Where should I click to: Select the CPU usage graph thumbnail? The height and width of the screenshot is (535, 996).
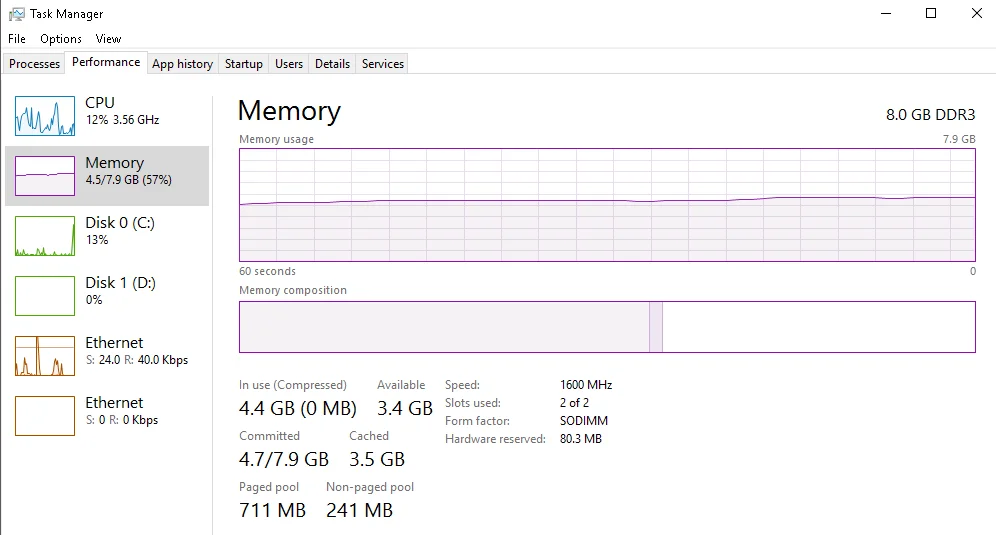pyautogui.click(x=45, y=116)
